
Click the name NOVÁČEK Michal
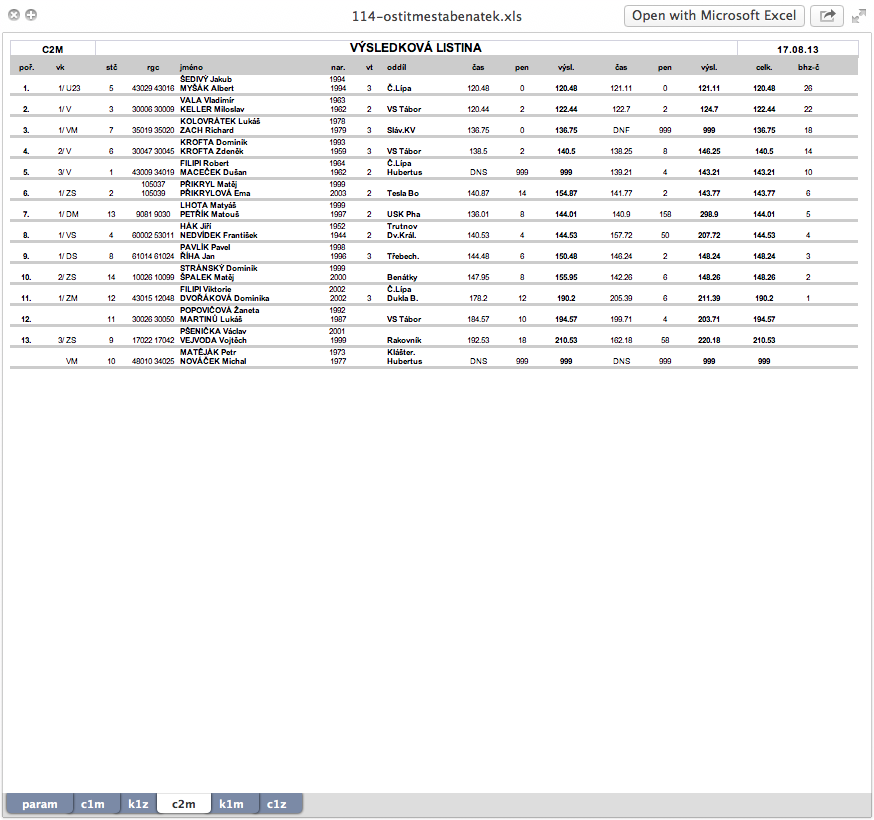coord(213,361)
